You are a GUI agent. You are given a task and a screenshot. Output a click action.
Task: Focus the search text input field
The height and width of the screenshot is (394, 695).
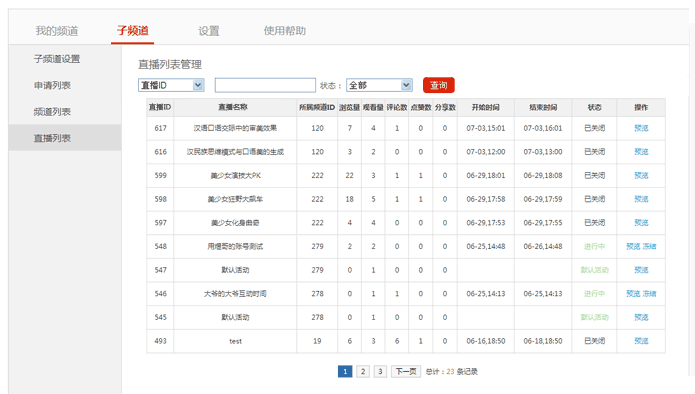(x=265, y=85)
